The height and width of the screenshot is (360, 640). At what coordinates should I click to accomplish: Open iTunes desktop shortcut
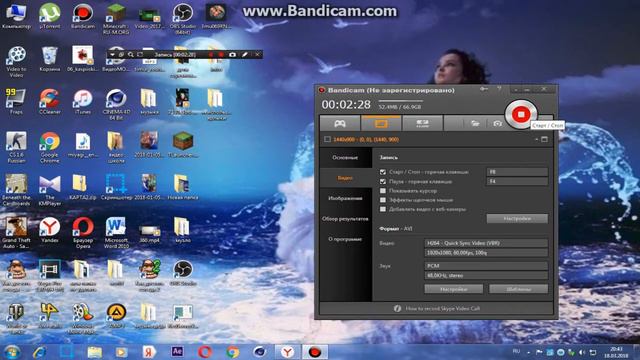coord(82,101)
